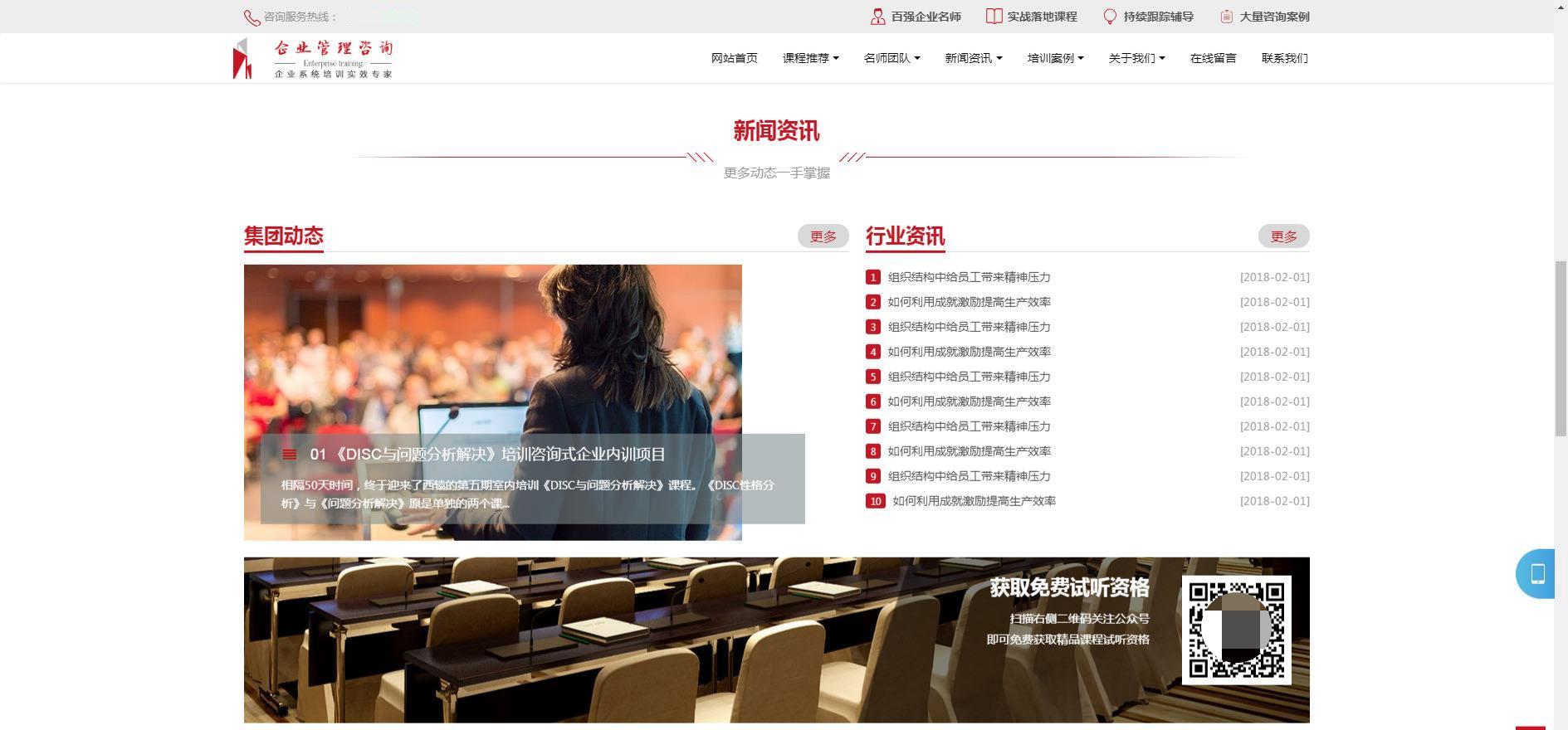
Task: Click the lightbulb icon for 持续跟踪辅导
Action: point(1110,17)
